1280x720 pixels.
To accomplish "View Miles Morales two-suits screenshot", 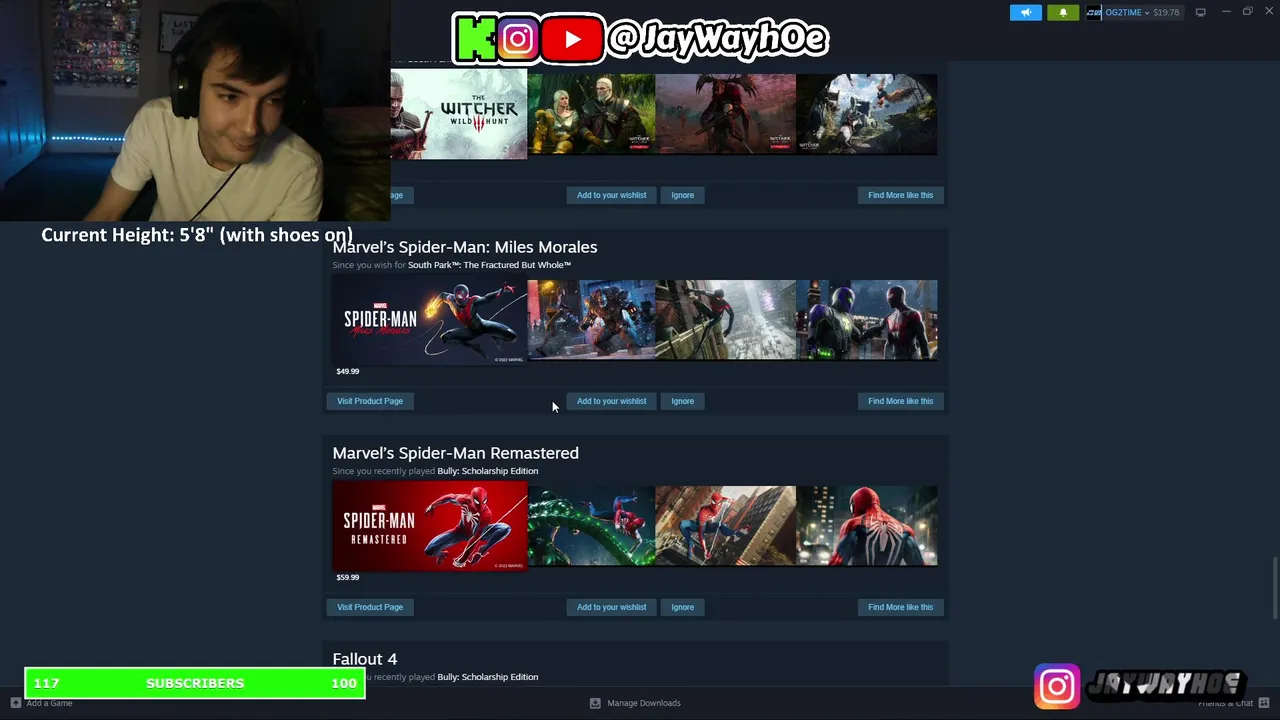I will click(867, 320).
